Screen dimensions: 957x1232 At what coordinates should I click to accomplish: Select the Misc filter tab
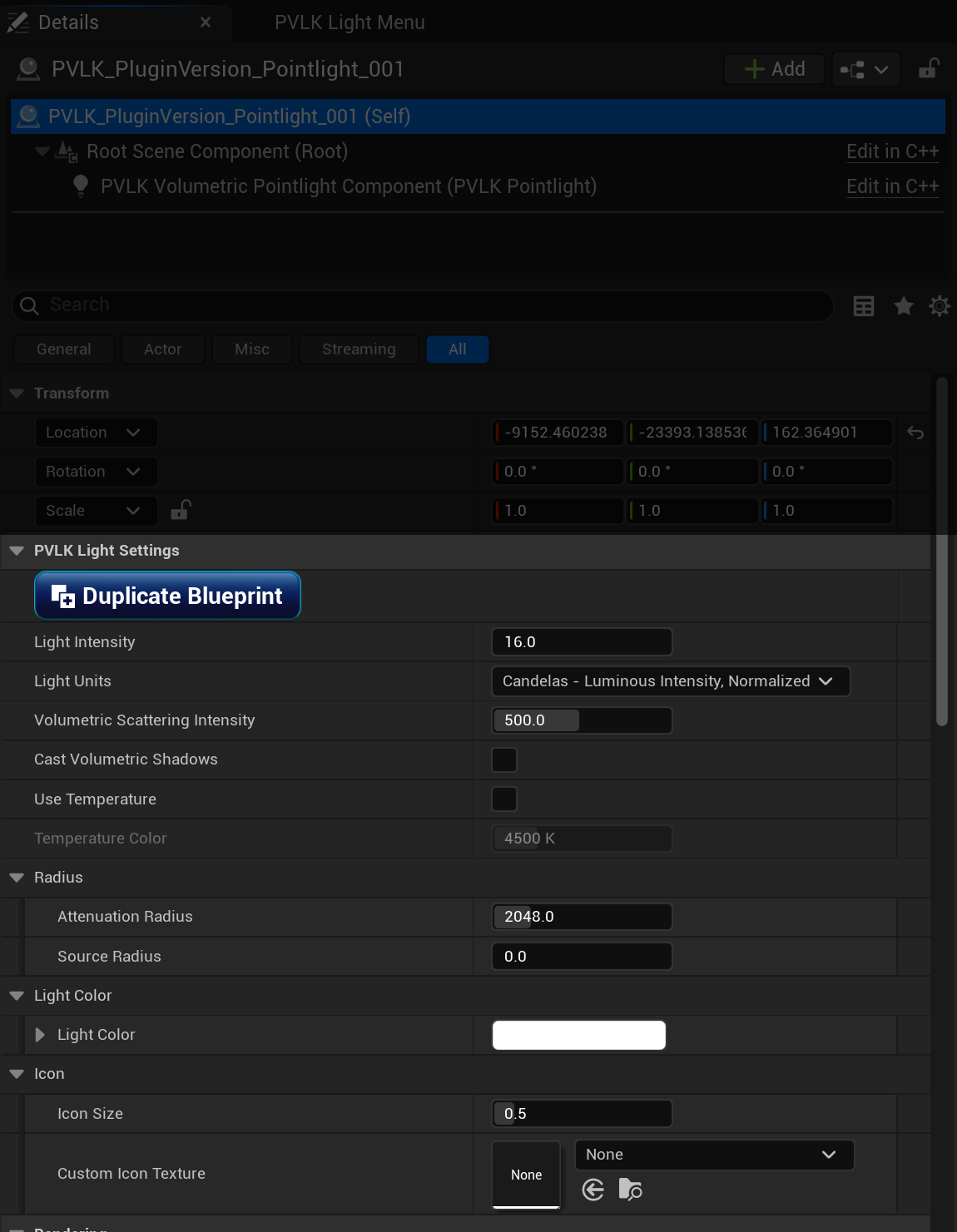pos(252,349)
